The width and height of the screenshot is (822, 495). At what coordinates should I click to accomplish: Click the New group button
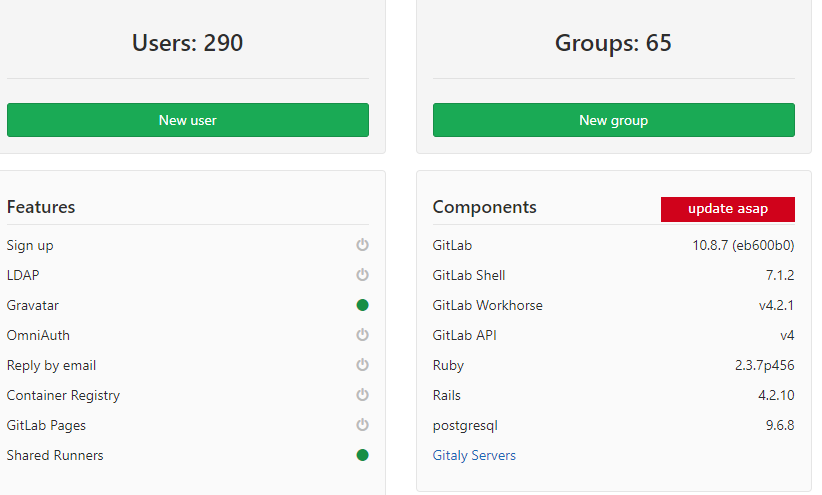[x=613, y=120]
